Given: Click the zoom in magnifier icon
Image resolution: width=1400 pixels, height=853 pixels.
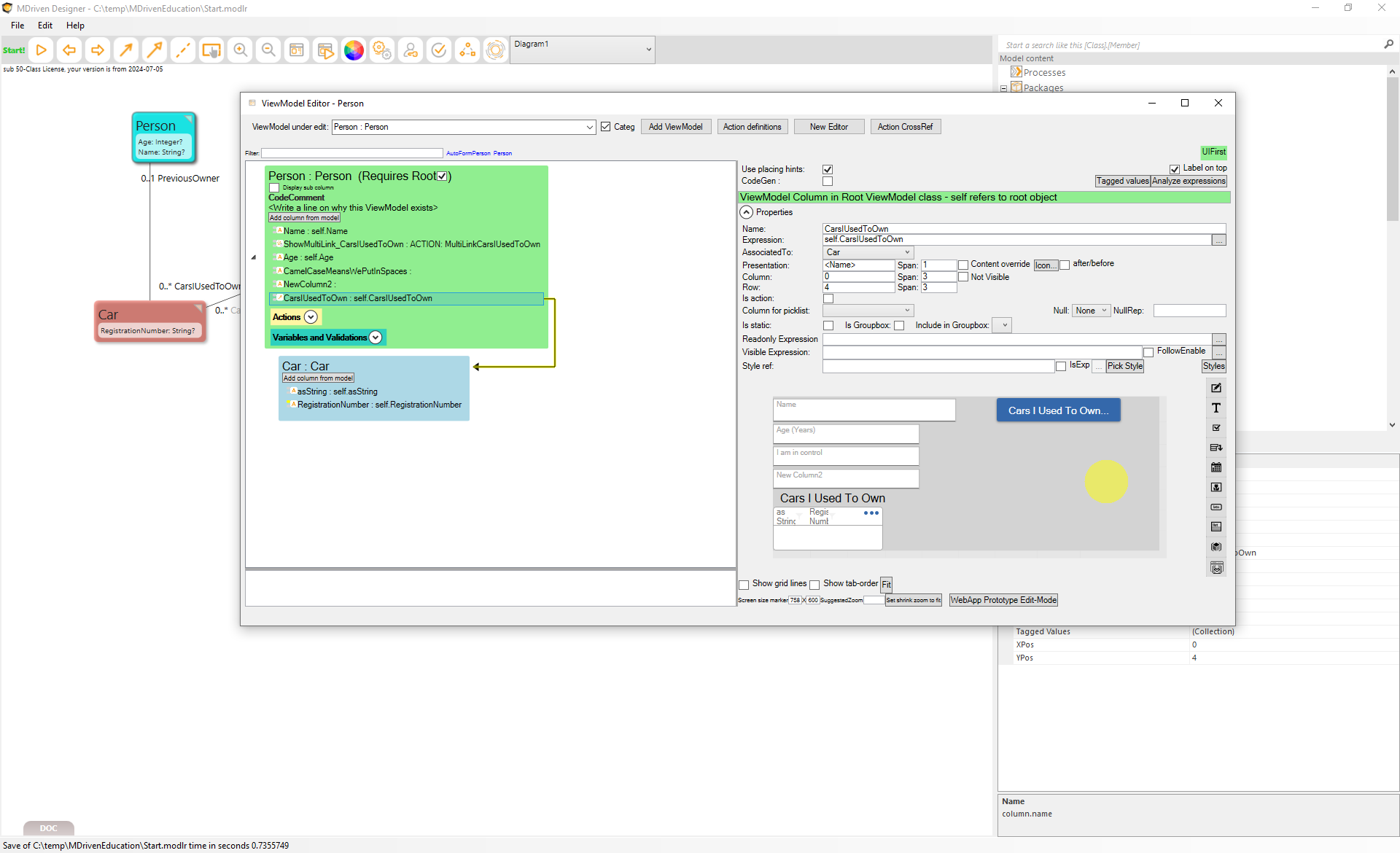Looking at the screenshot, I should click(x=240, y=50).
